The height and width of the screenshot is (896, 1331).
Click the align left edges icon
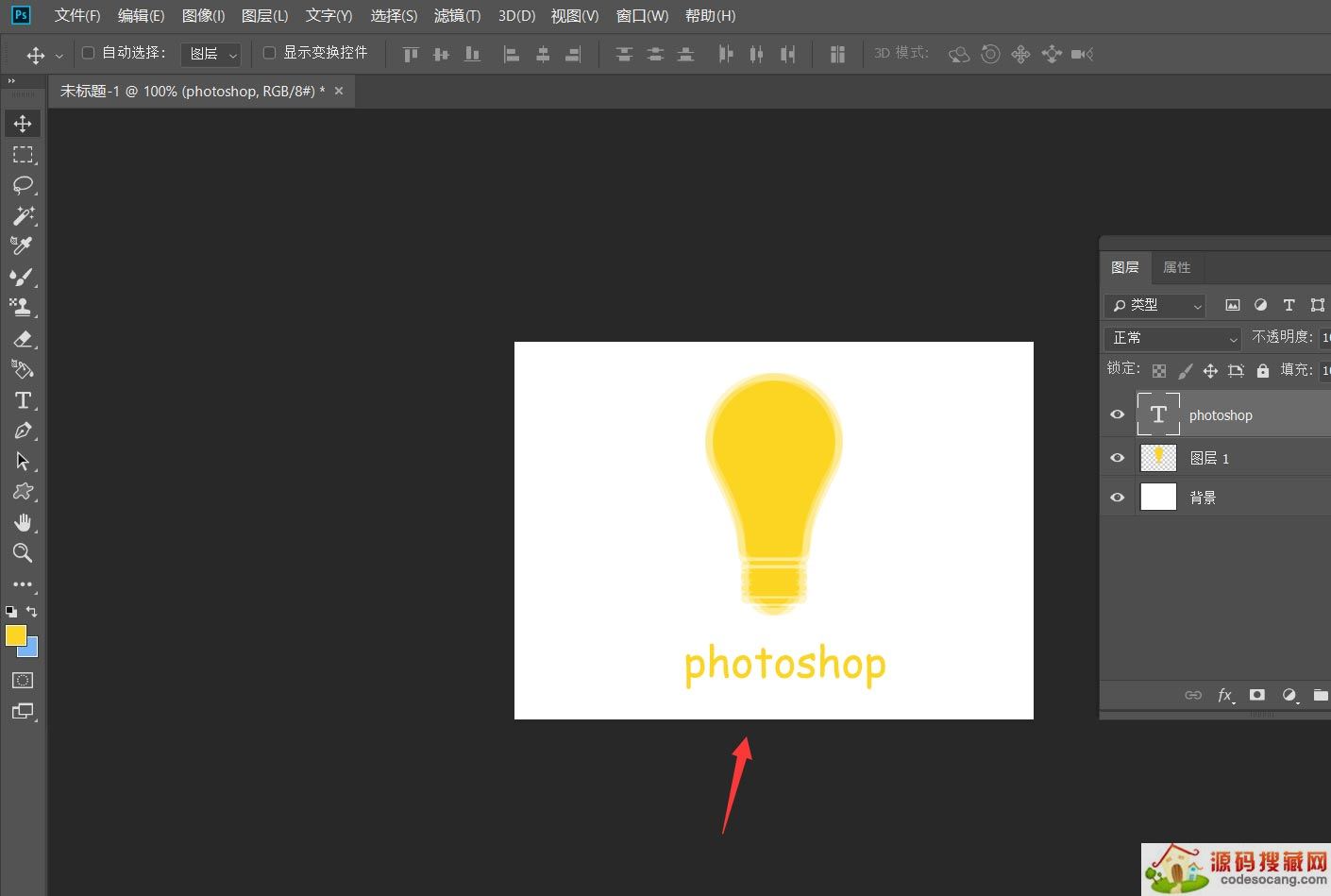[x=512, y=55]
